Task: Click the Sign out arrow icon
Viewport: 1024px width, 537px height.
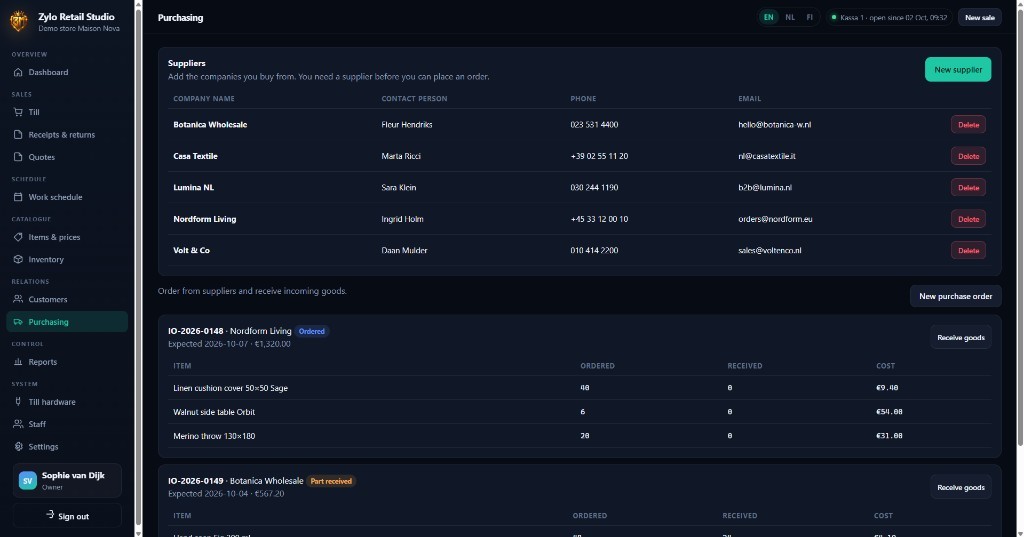Action: (x=50, y=515)
